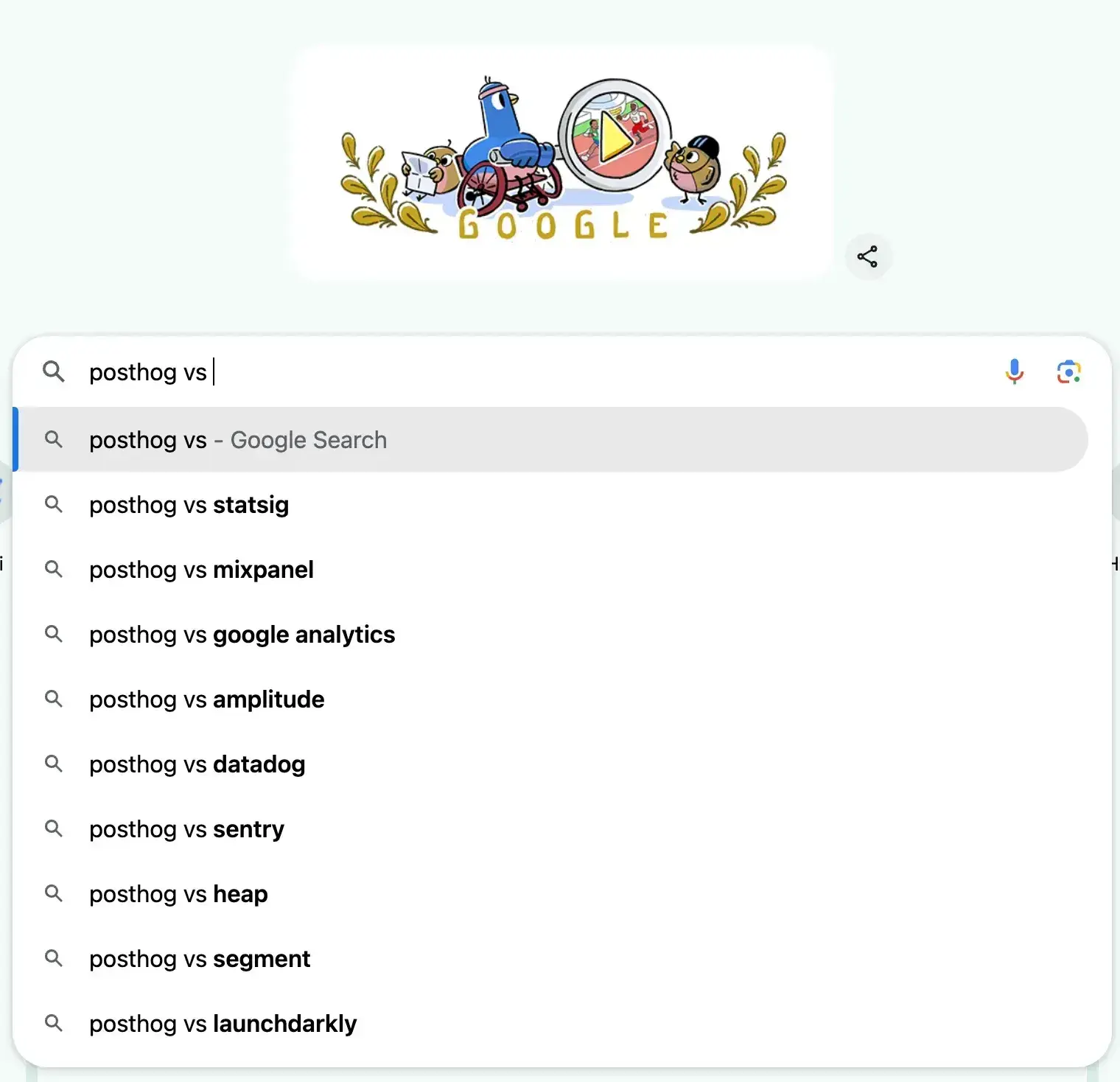The height and width of the screenshot is (1082, 1120).
Task: Select "posthog vs launchdarkly" suggestion
Action: click(x=223, y=1024)
